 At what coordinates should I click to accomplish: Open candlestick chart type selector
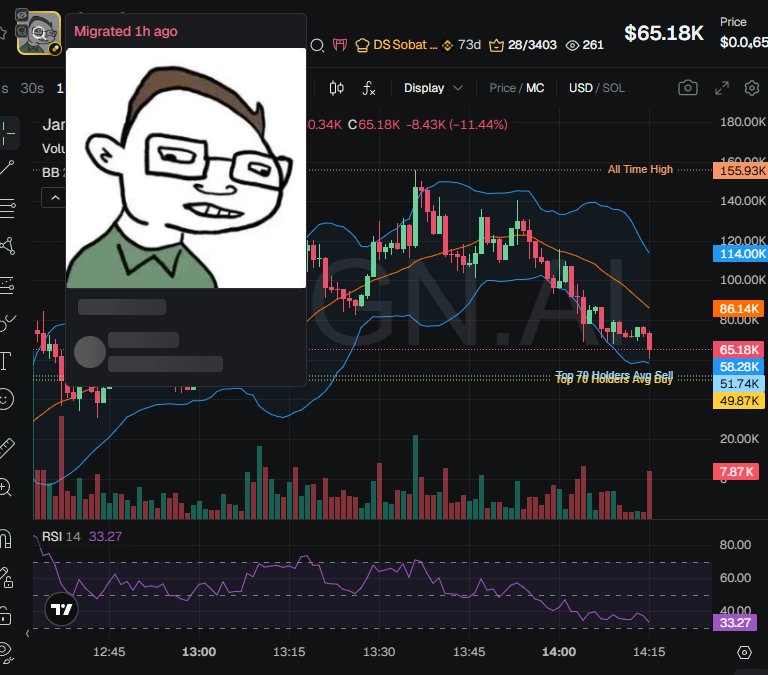tap(336, 88)
